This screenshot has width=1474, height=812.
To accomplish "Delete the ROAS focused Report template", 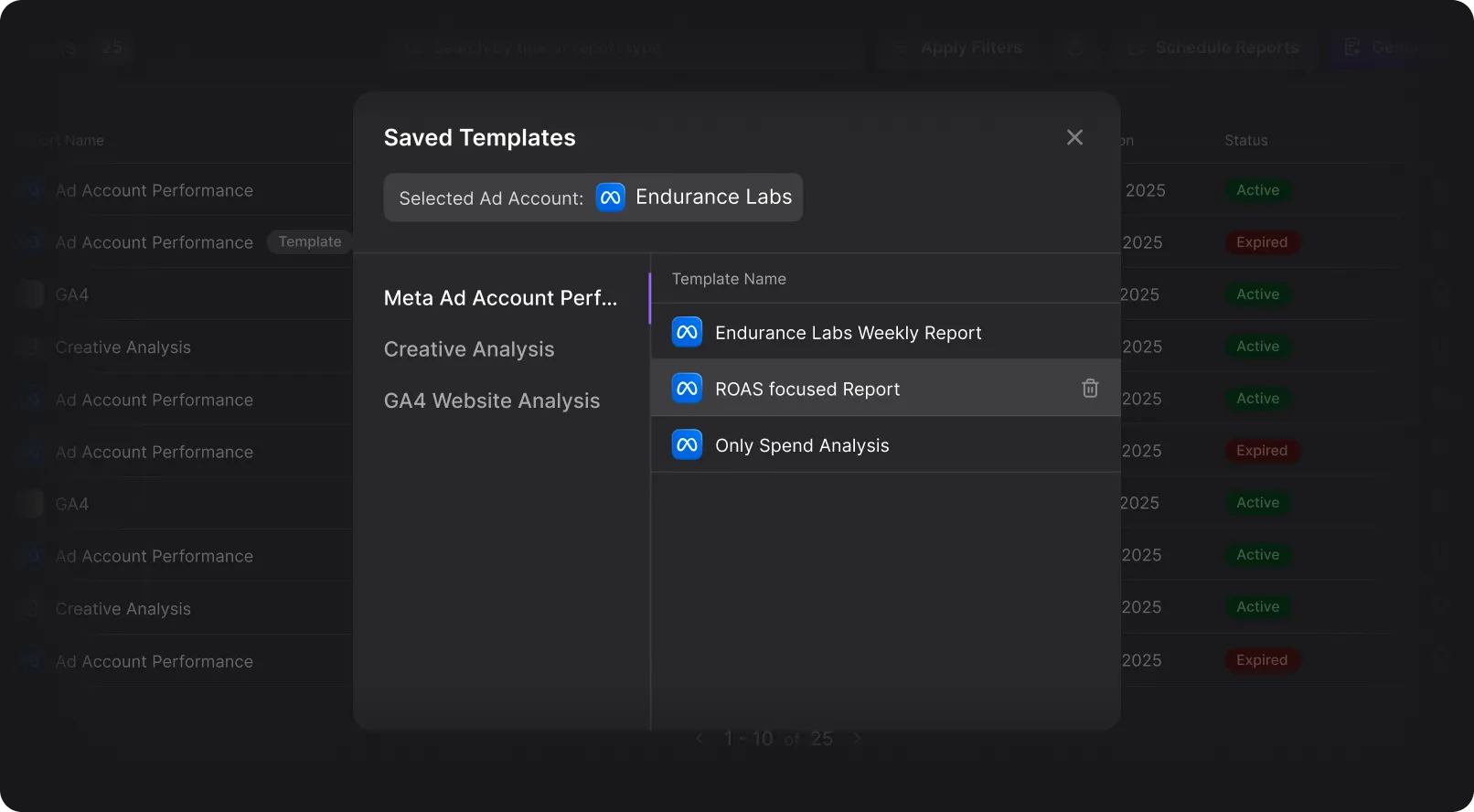I will [1090, 389].
